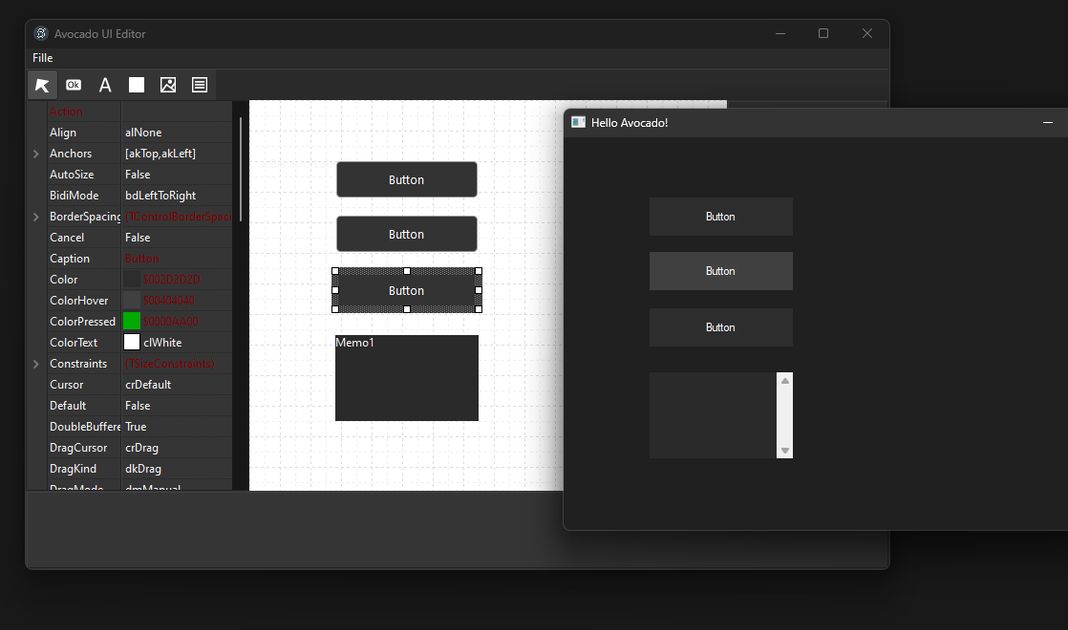The image size is (1068, 630).
Task: Click the memo scrollbar down arrow
Action: pos(785,451)
